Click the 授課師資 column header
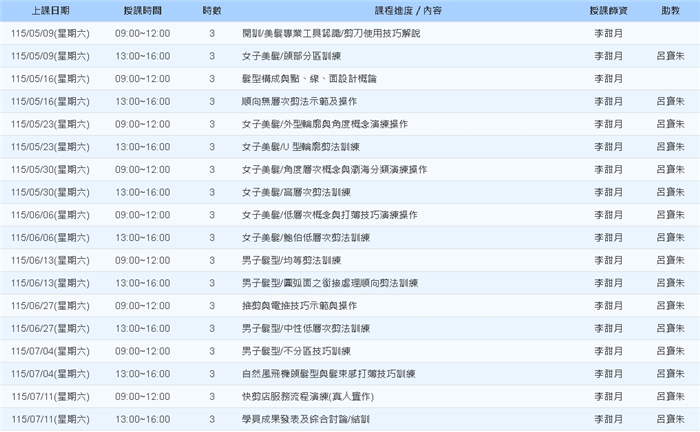Screen dimensions: 700x432 click(x=609, y=9)
